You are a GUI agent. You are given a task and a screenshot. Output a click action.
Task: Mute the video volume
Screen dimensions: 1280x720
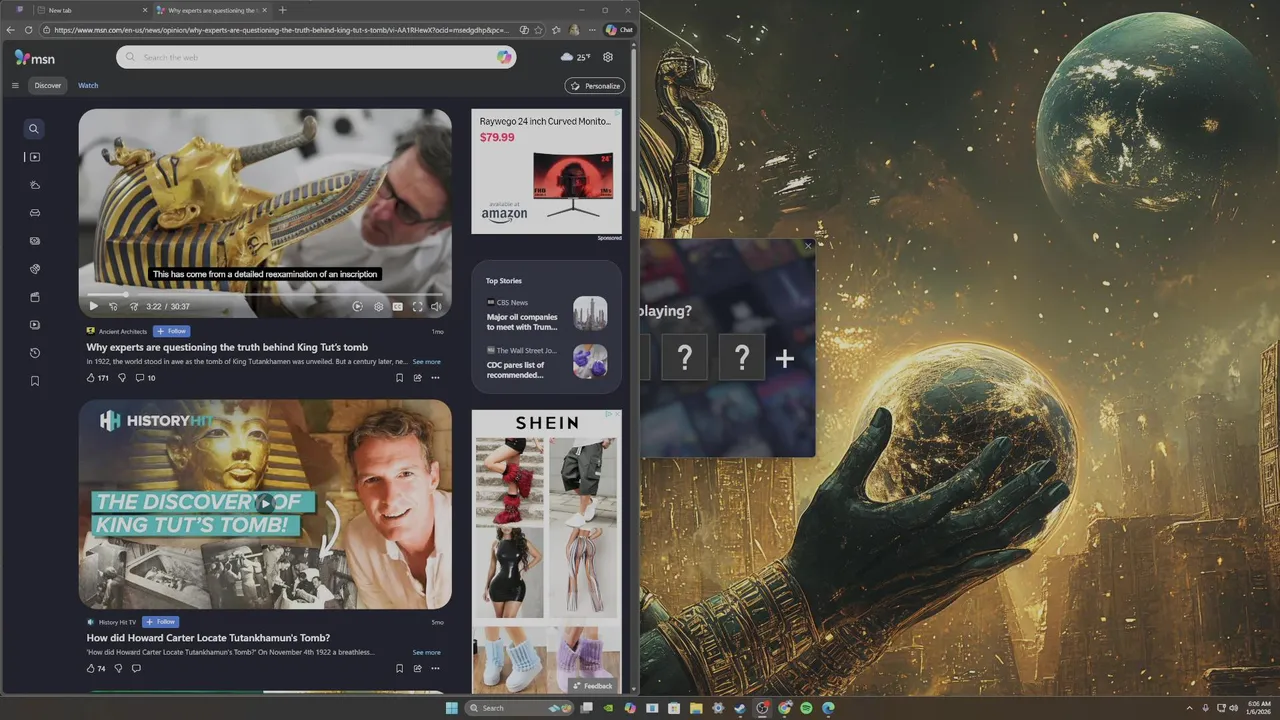[x=436, y=307]
